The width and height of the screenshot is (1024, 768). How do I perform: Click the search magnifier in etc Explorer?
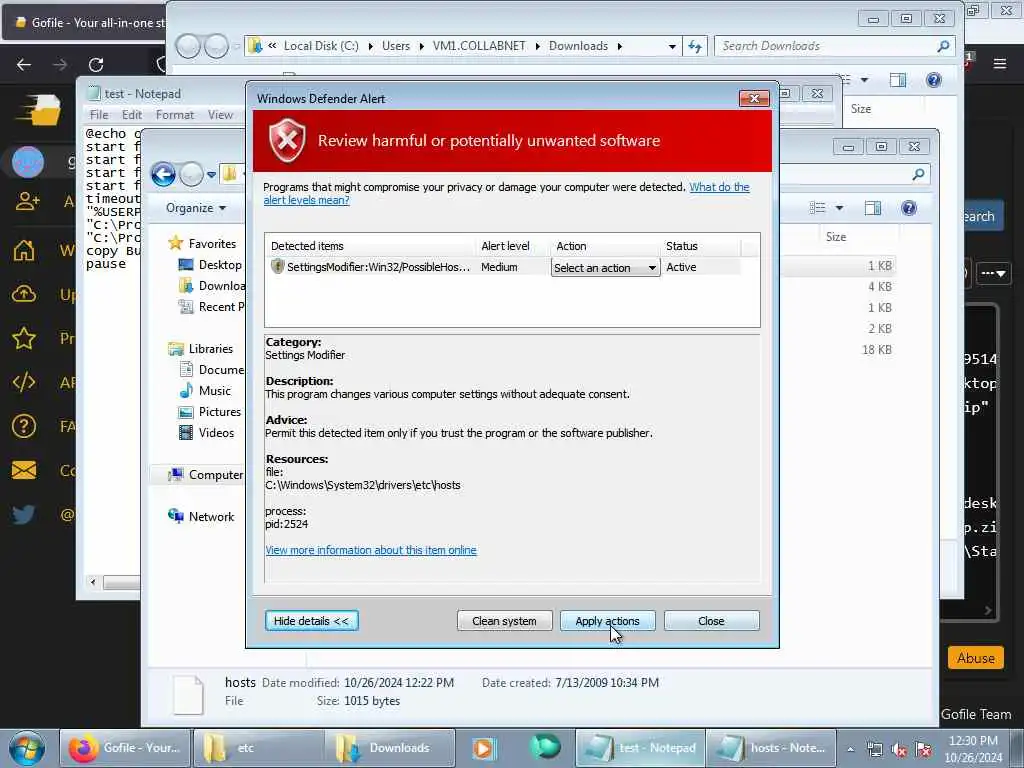coord(919,174)
